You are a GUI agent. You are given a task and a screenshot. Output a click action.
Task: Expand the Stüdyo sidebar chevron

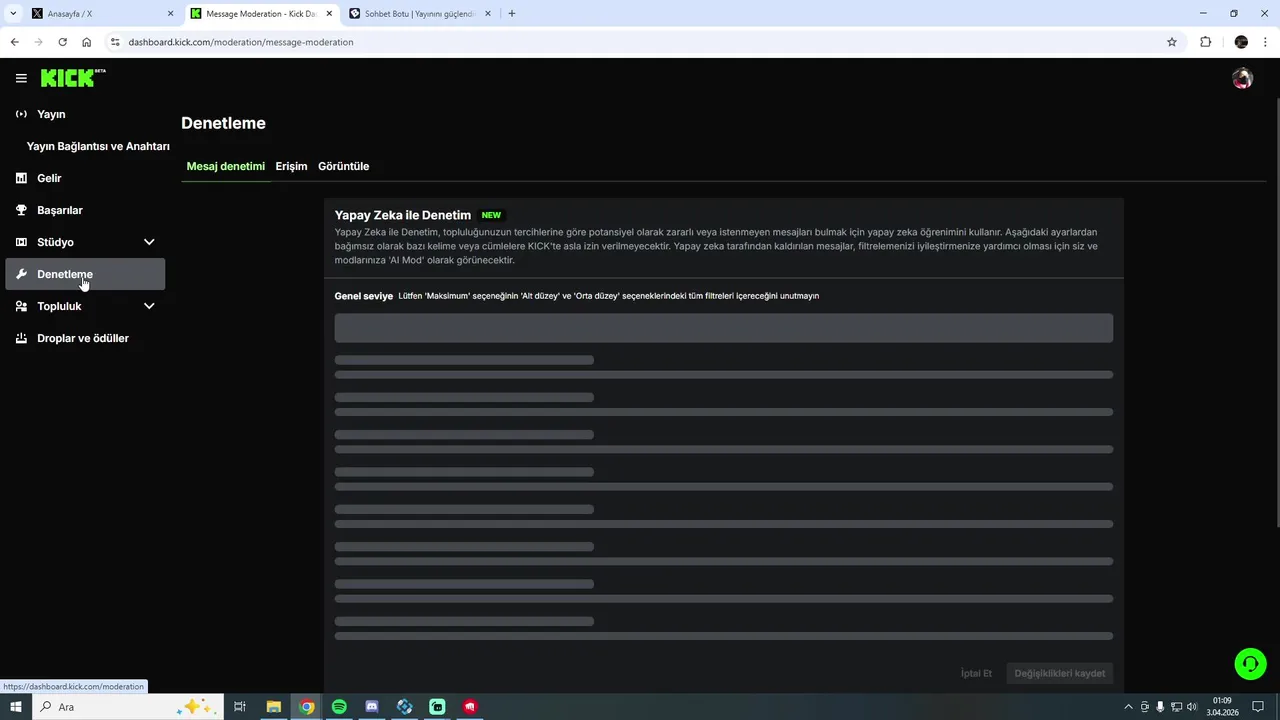click(149, 242)
